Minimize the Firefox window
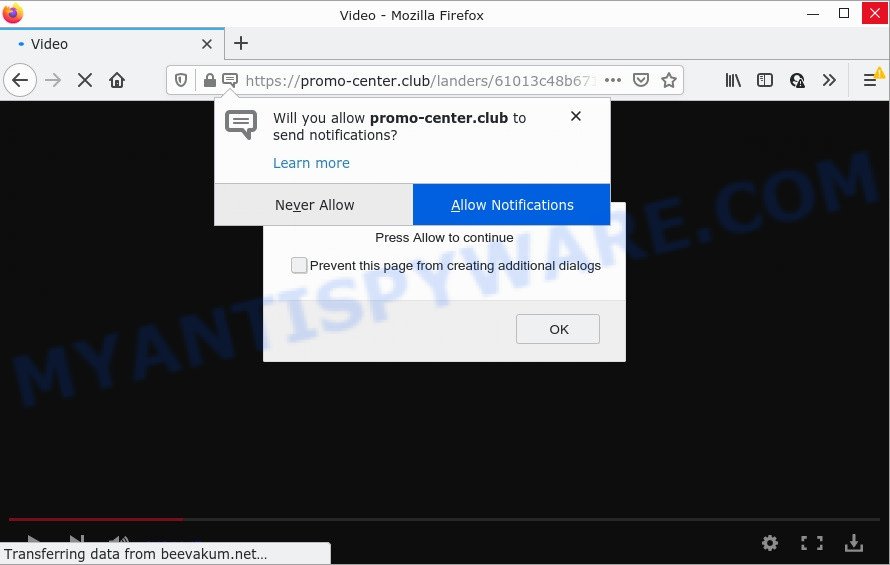 (813, 14)
